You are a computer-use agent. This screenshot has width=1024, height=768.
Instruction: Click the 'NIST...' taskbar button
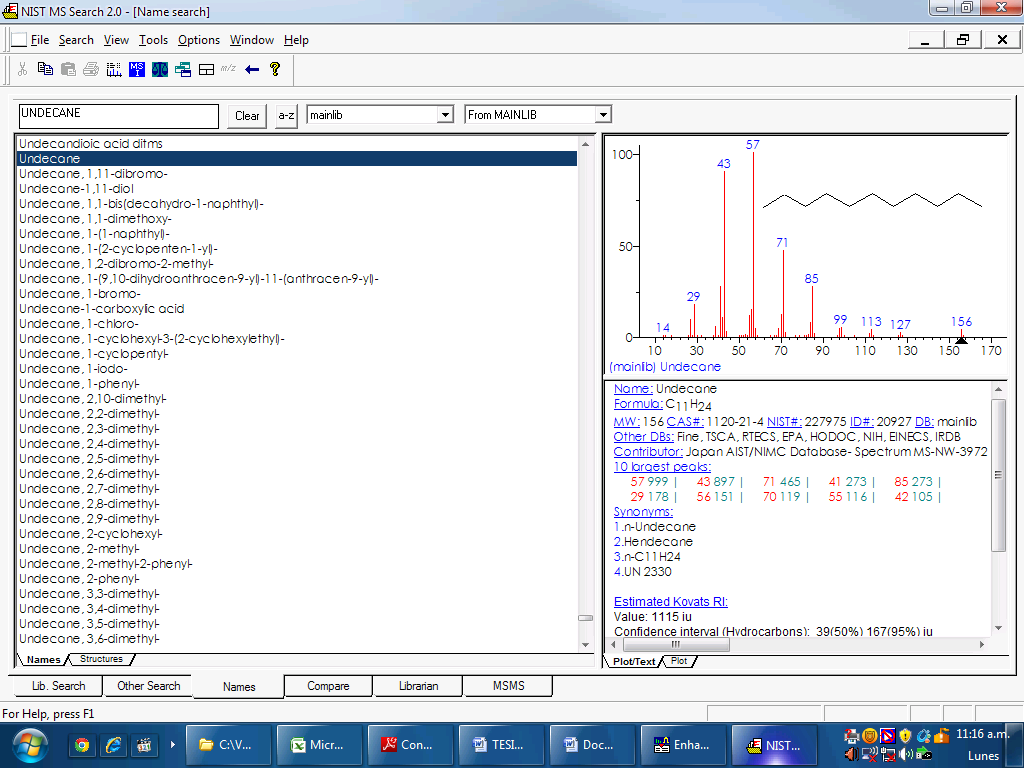pyautogui.click(x=774, y=745)
